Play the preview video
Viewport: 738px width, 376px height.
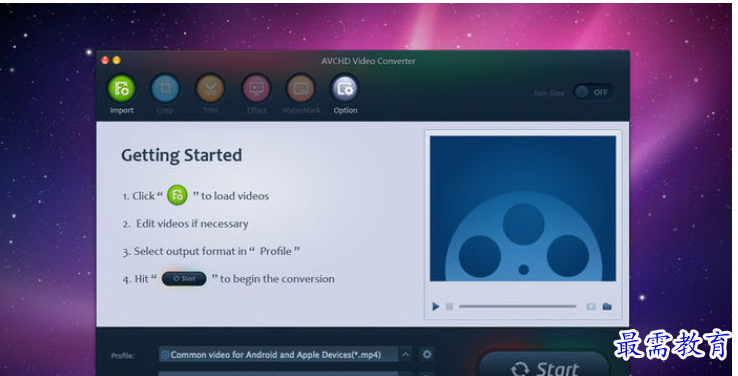435,307
